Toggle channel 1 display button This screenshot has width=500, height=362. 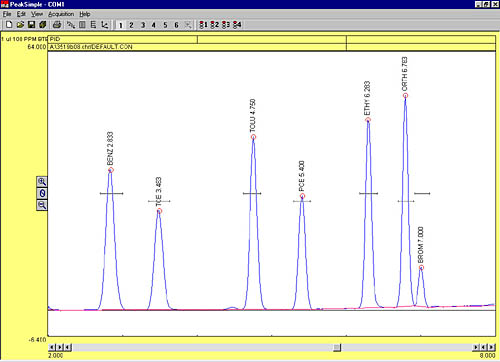tap(121, 25)
